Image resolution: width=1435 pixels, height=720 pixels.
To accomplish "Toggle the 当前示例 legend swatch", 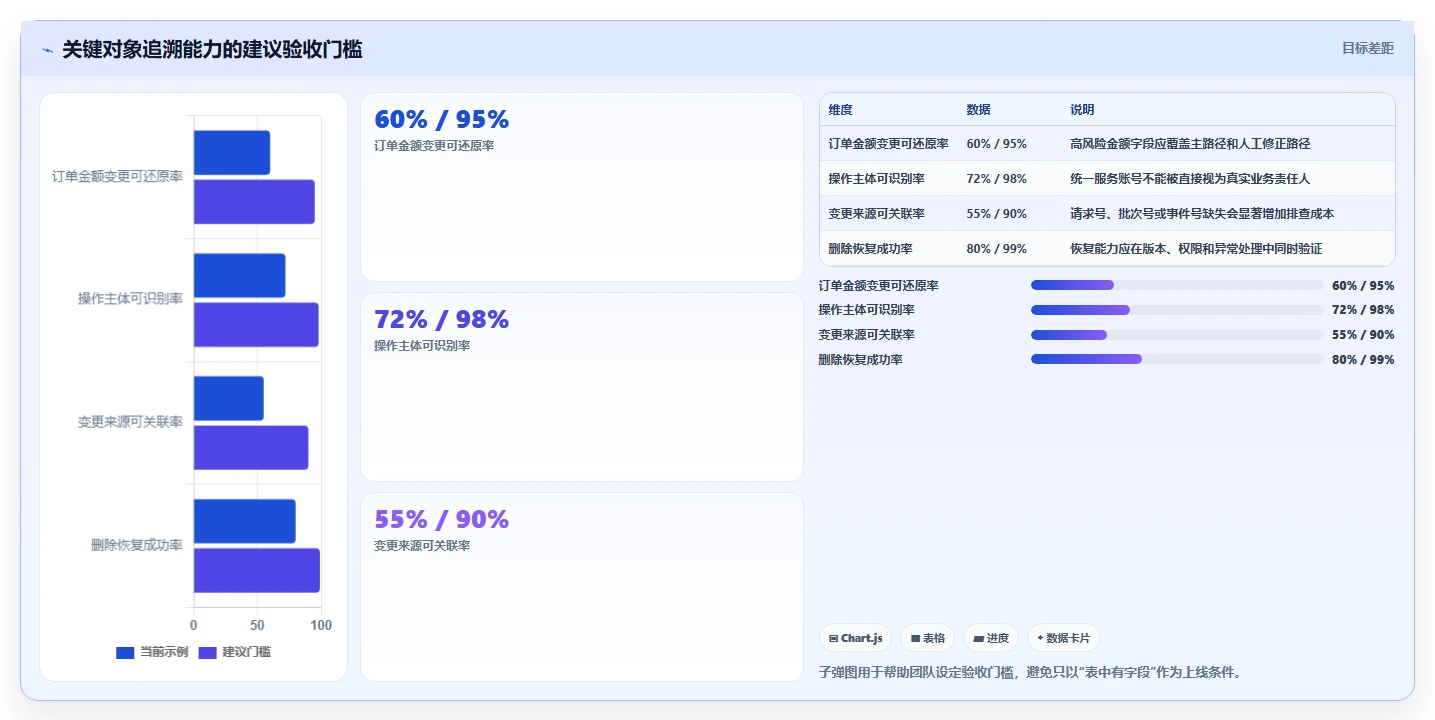I will click(x=125, y=653).
